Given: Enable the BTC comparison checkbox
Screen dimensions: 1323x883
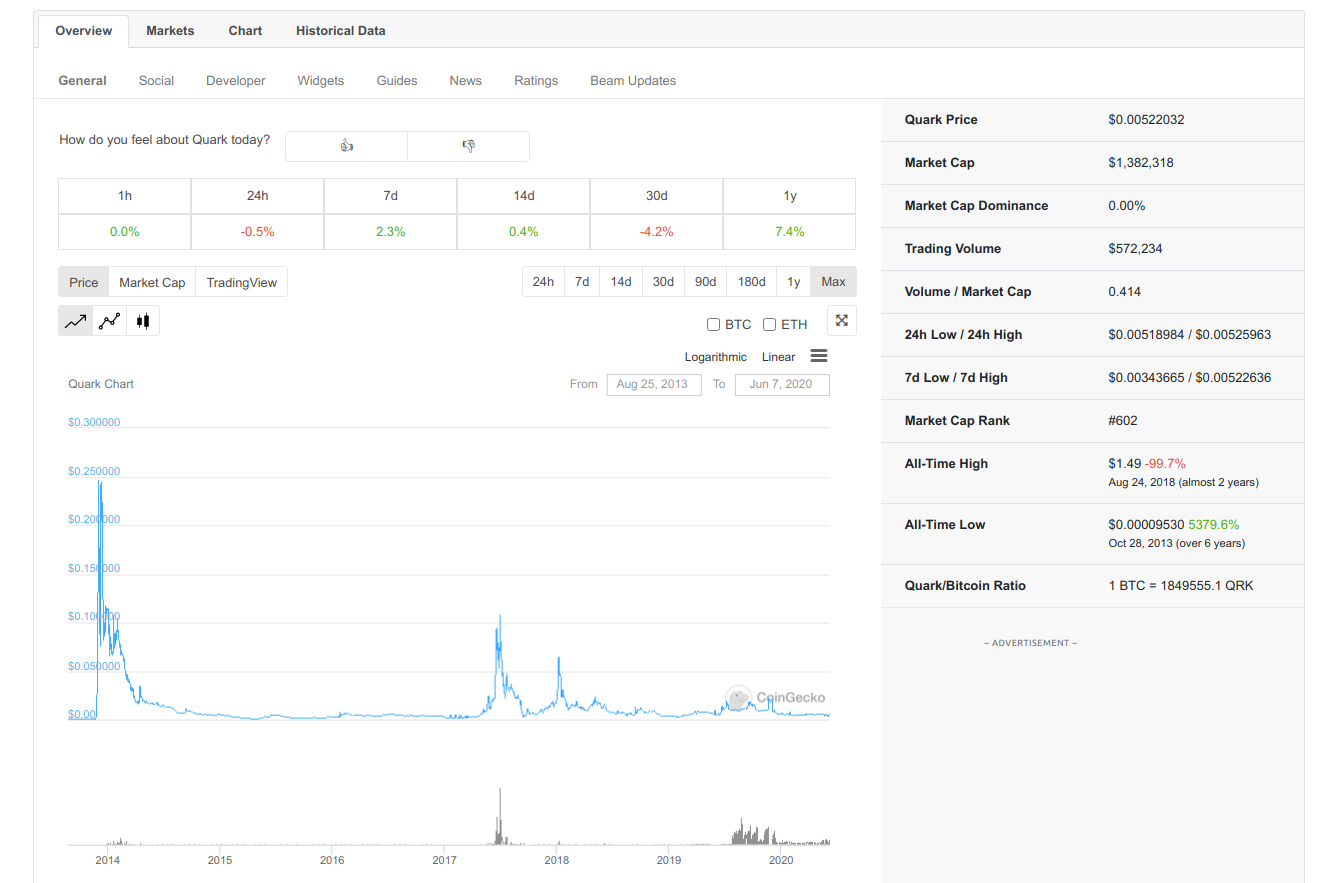Looking at the screenshot, I should [713, 324].
